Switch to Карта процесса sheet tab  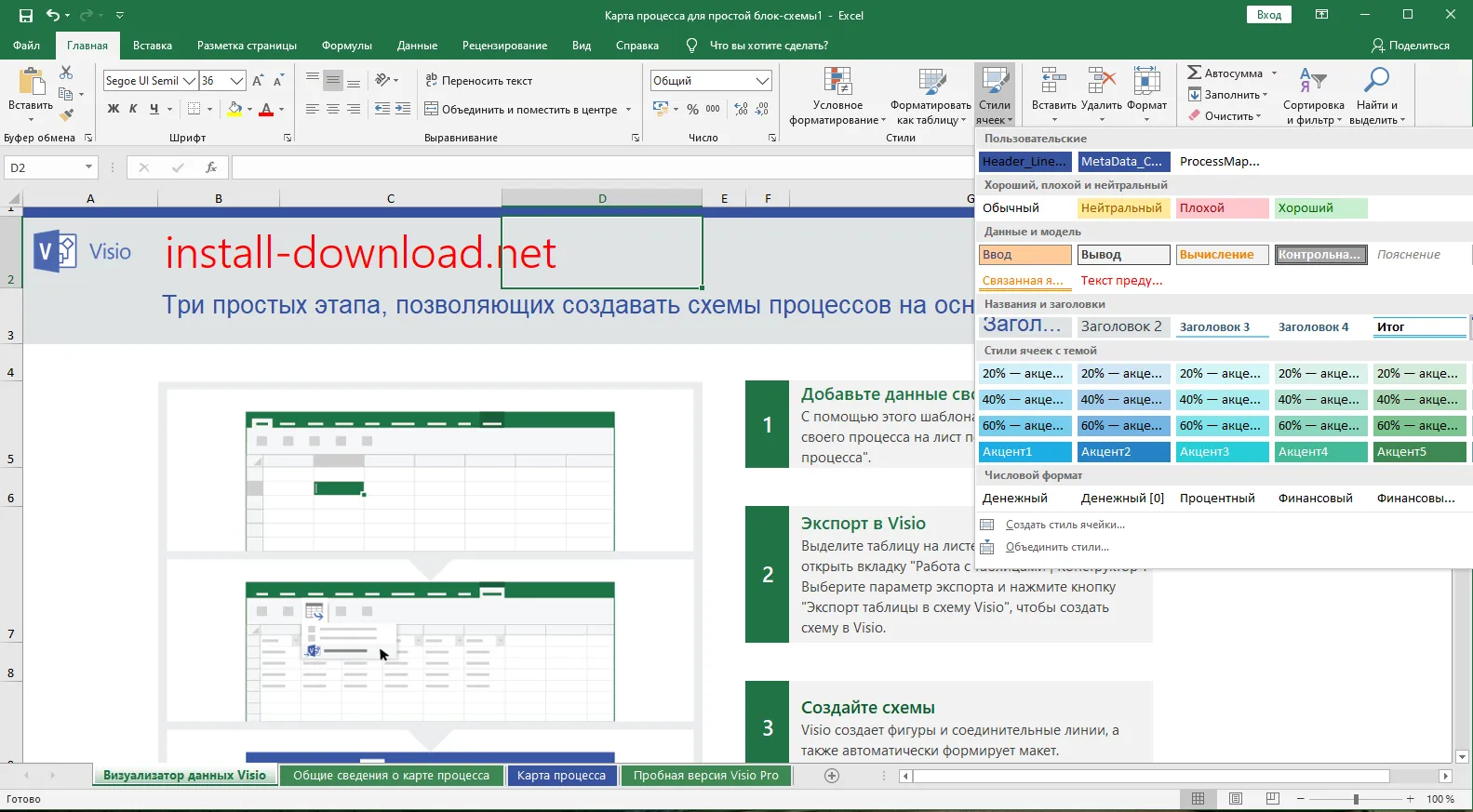click(561, 775)
